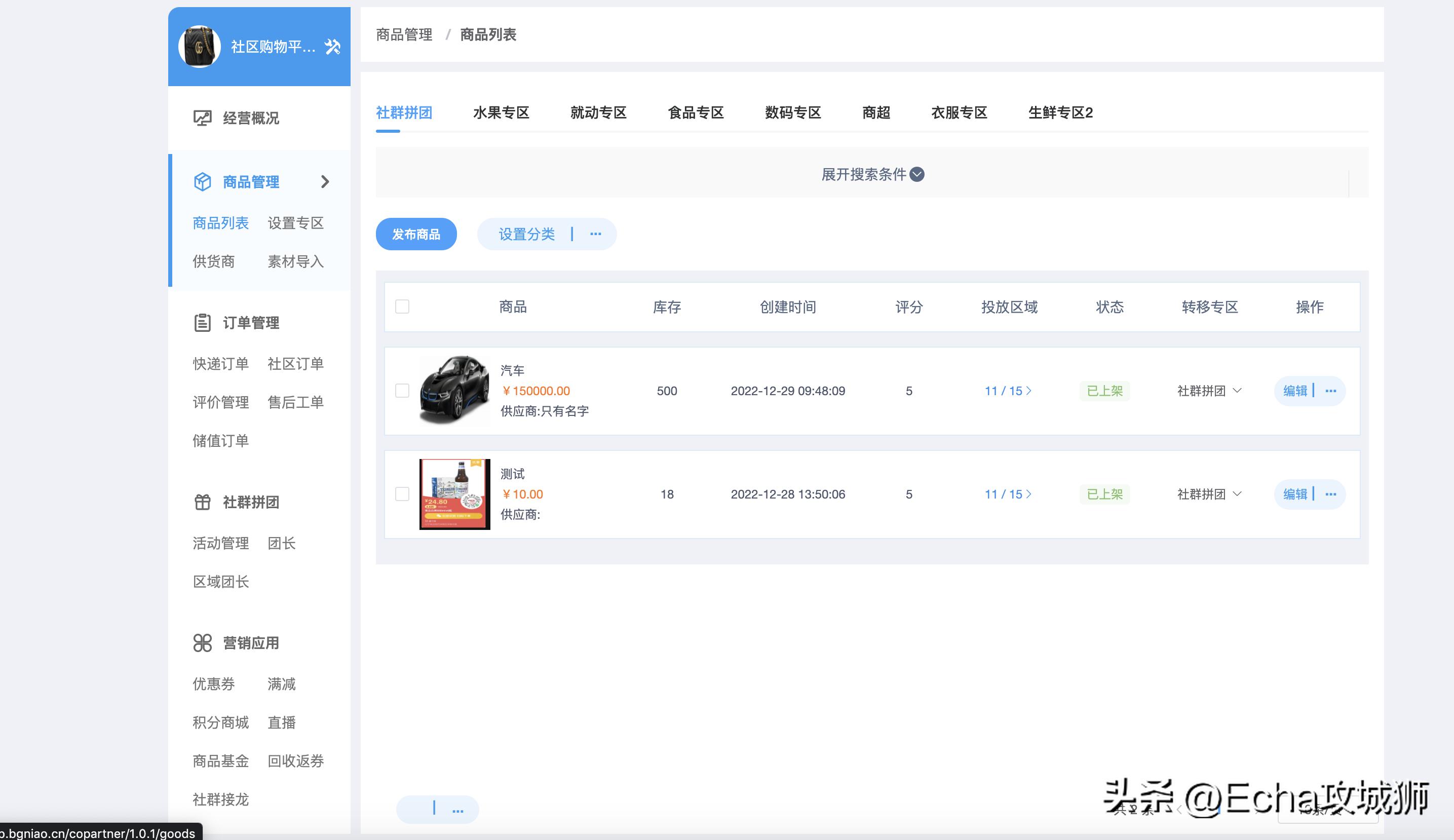Click the 发布商品 publish button
This screenshot has width=1454, height=840.
(416, 234)
